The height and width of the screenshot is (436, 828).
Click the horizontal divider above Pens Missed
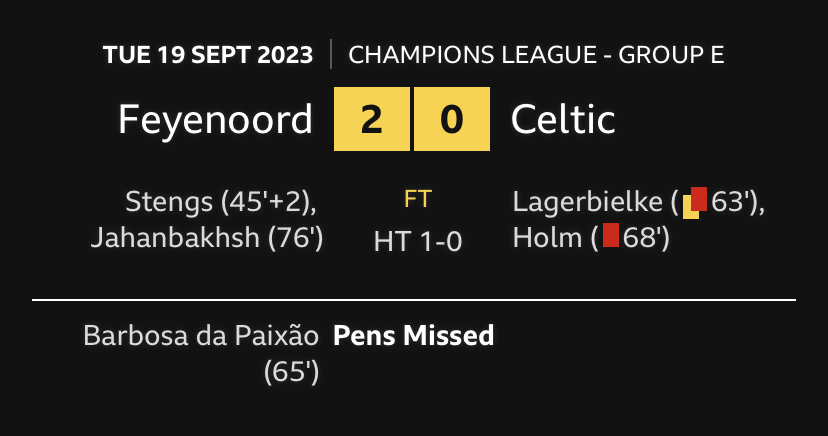pyautogui.click(x=414, y=299)
